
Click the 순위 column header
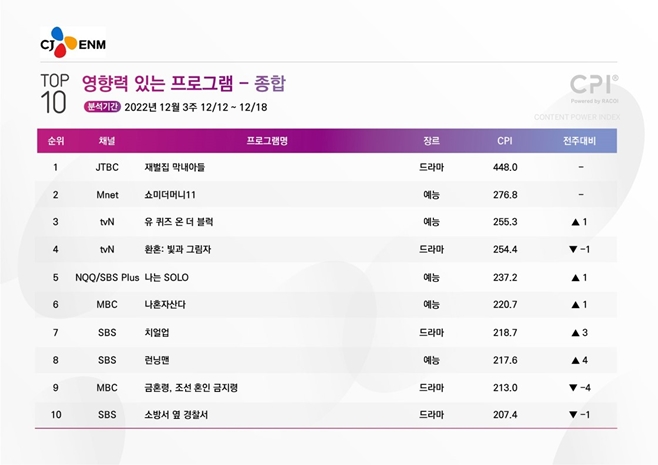point(56,141)
